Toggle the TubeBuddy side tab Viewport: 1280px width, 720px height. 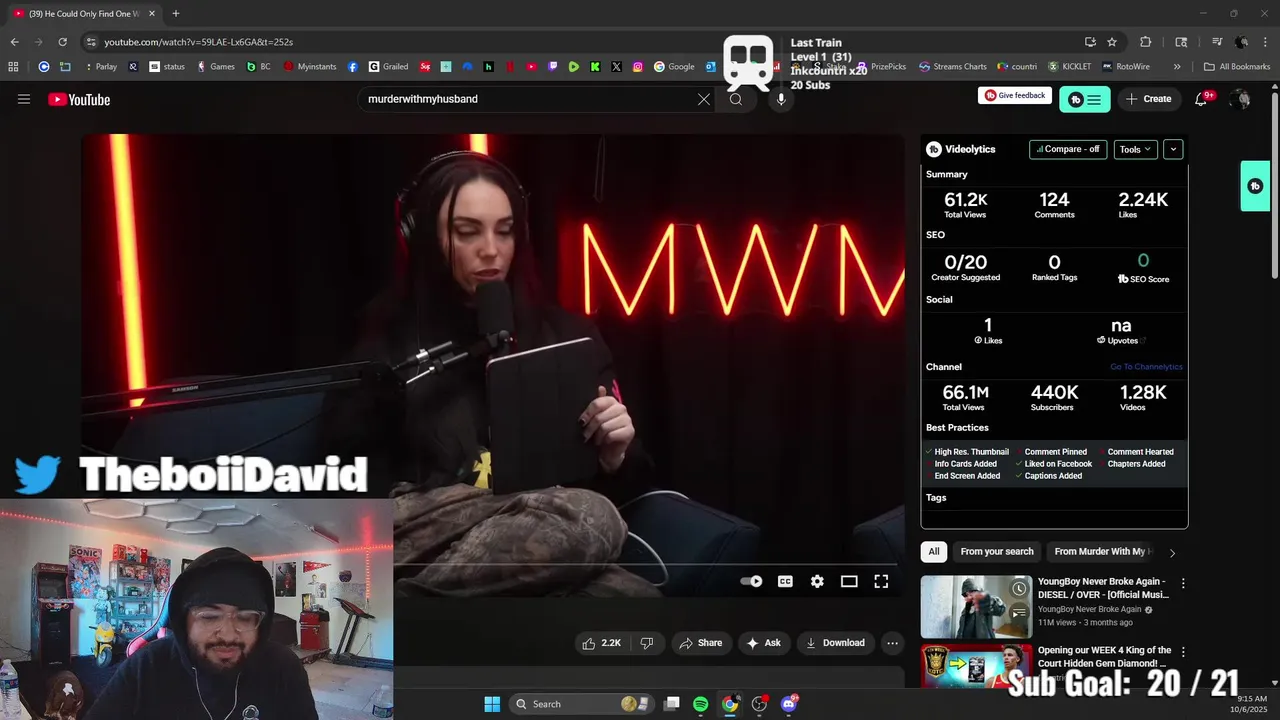coord(1255,186)
